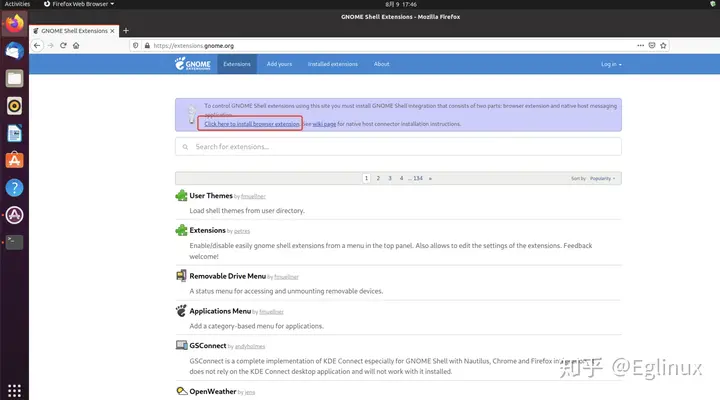The image size is (720, 400).
Task: Open the wiki page link
Action: pos(324,124)
